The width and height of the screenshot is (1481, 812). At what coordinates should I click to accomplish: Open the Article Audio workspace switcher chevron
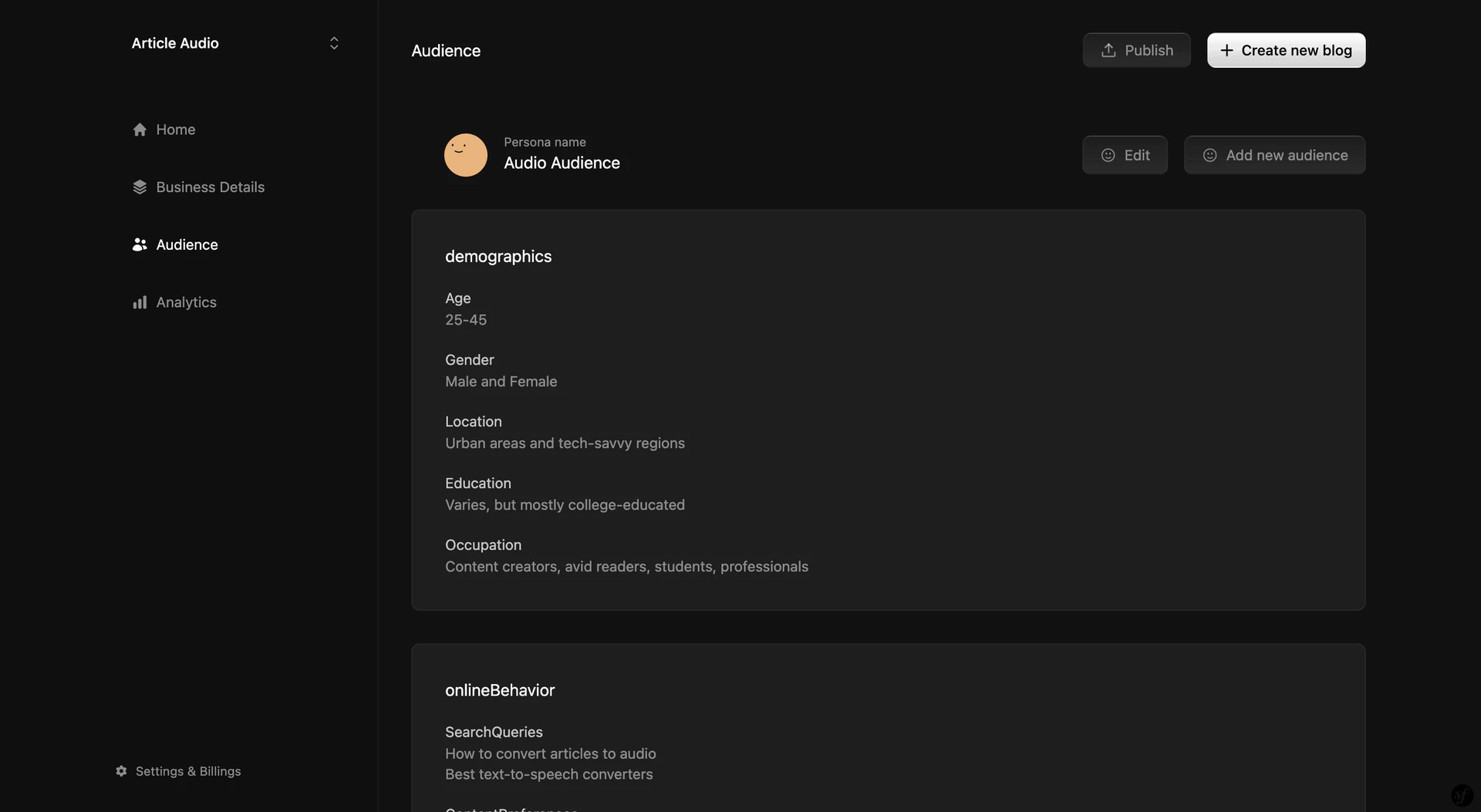pos(333,42)
